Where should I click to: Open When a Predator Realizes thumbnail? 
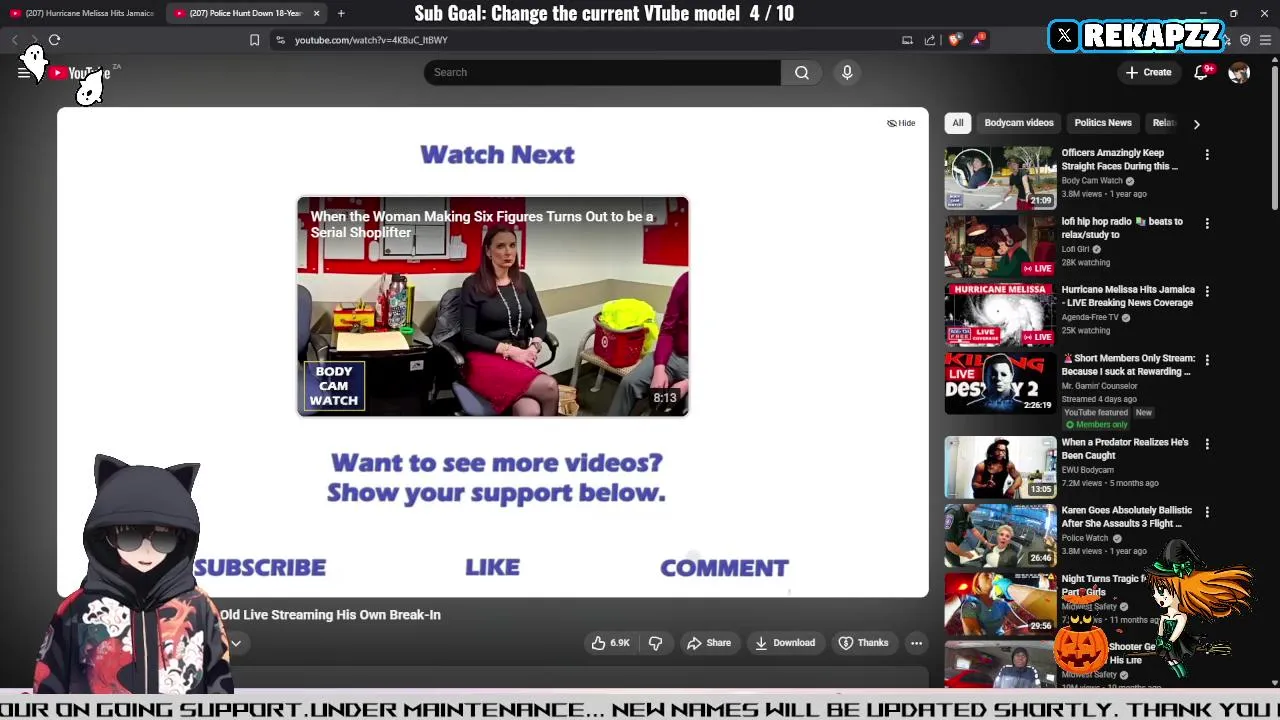pos(1000,467)
